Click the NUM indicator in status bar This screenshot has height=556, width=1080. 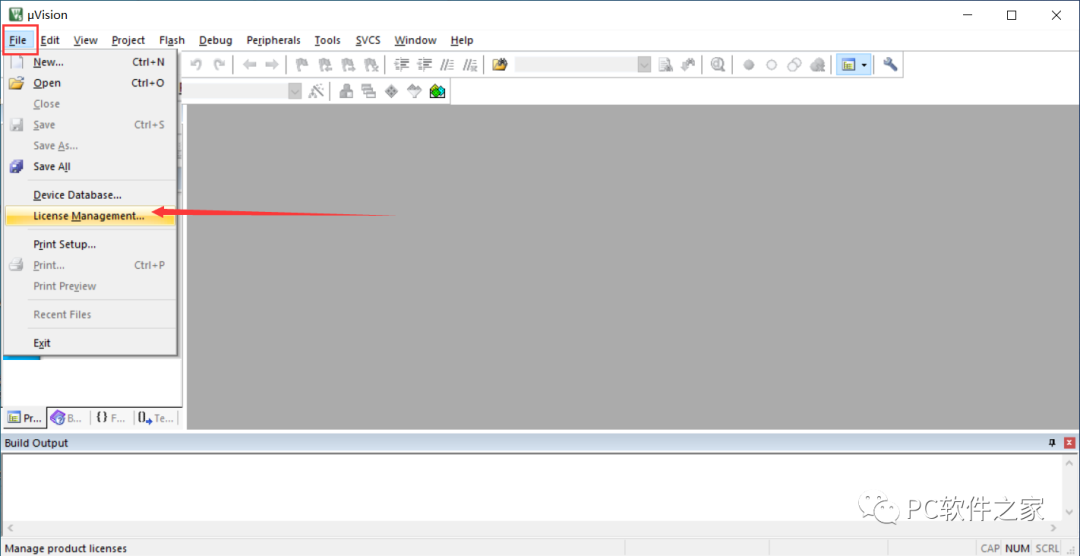point(1017,548)
